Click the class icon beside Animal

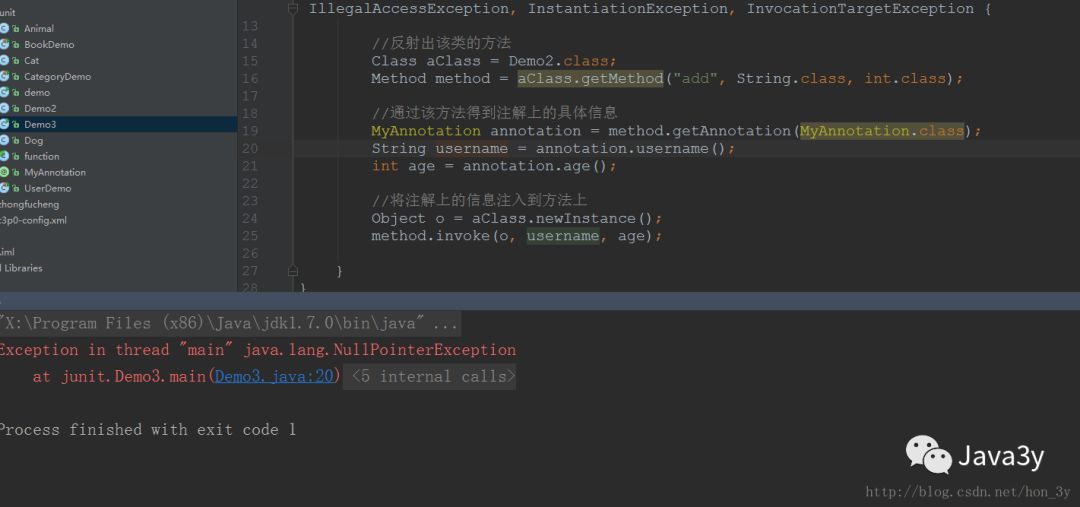(x=4, y=28)
